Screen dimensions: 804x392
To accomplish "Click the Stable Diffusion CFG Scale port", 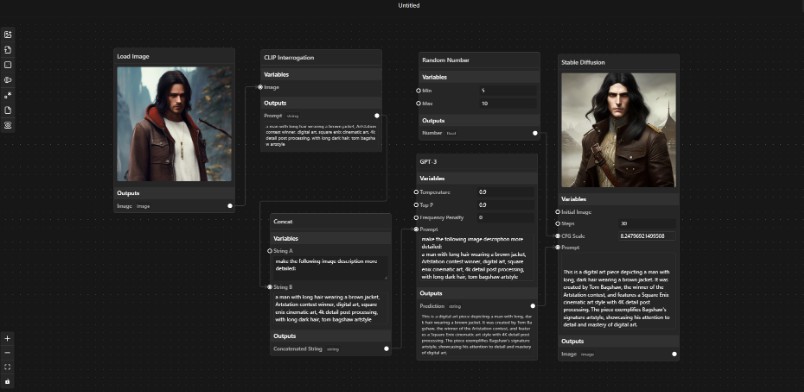I will point(557,236).
